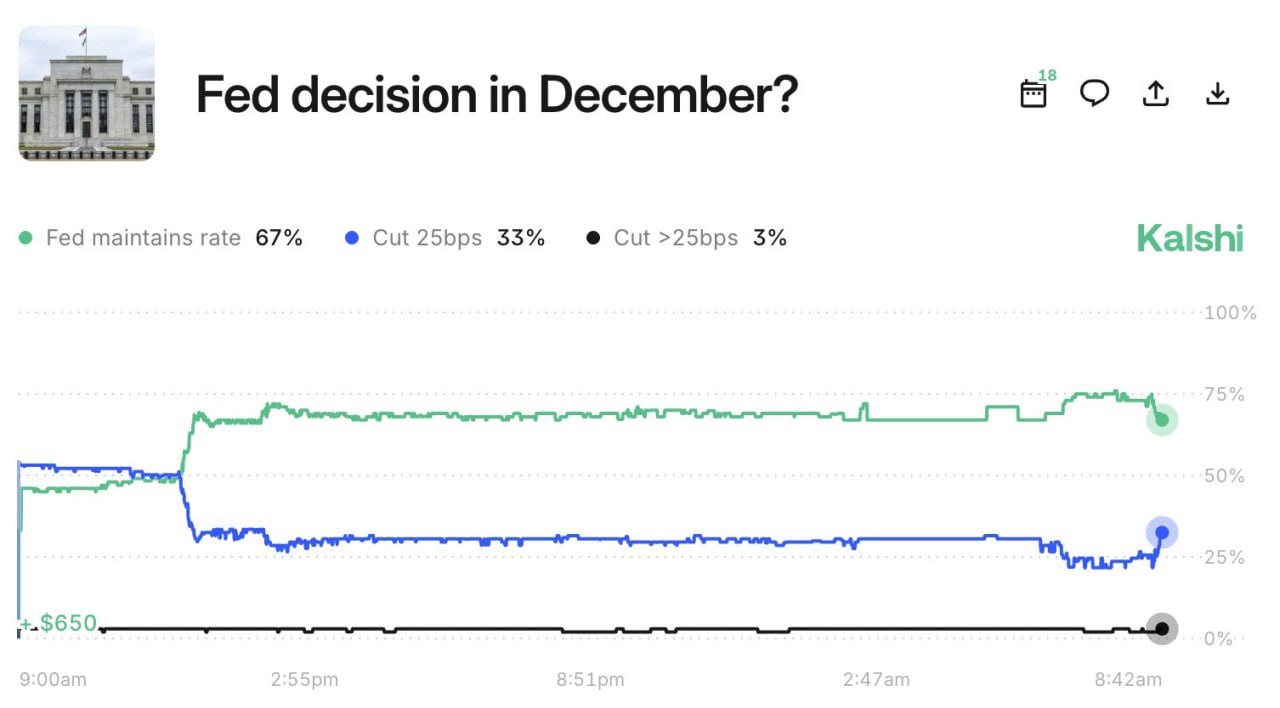1280x708 pixels.
Task: Click the blue endpoint marker on chart
Action: pos(1162,532)
